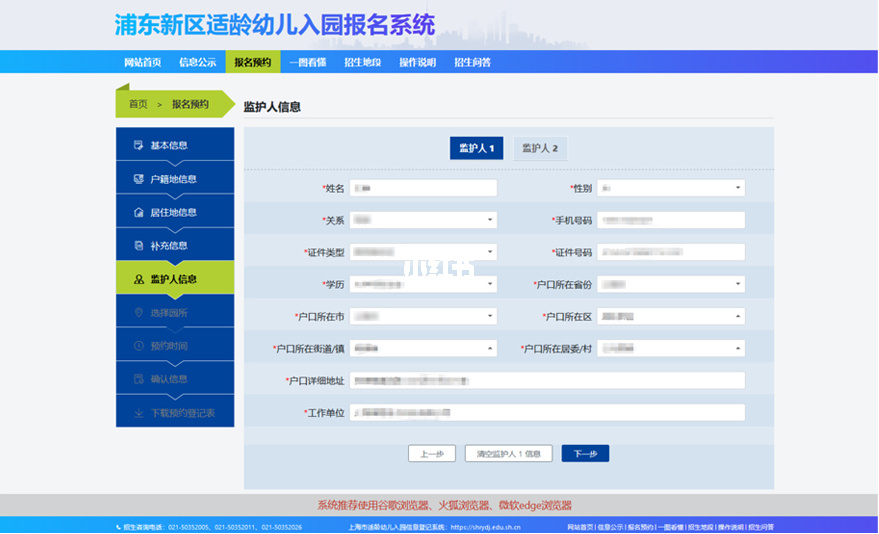Switch to the 监护人 1 tab

(x=476, y=148)
